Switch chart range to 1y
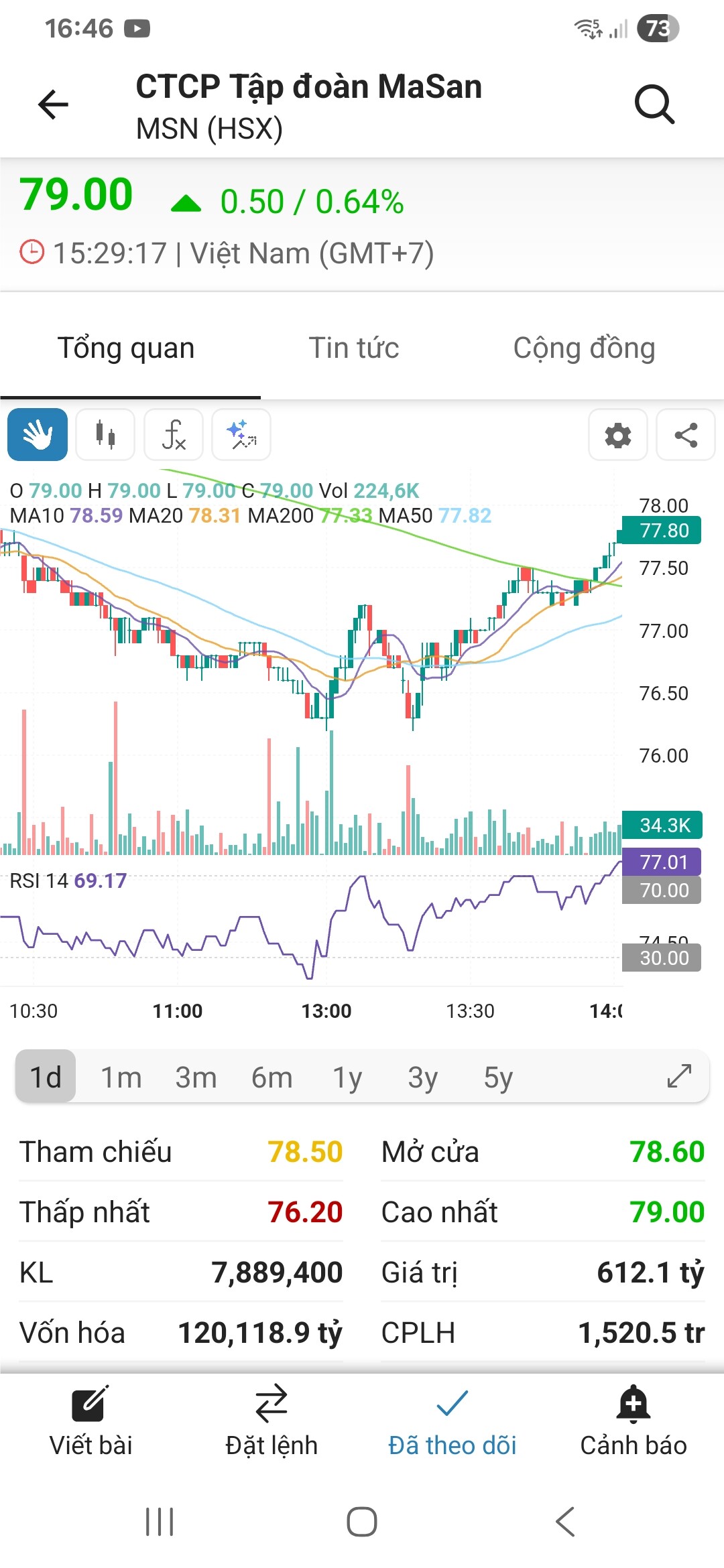Viewport: 724px width, 1568px height. click(x=347, y=1077)
